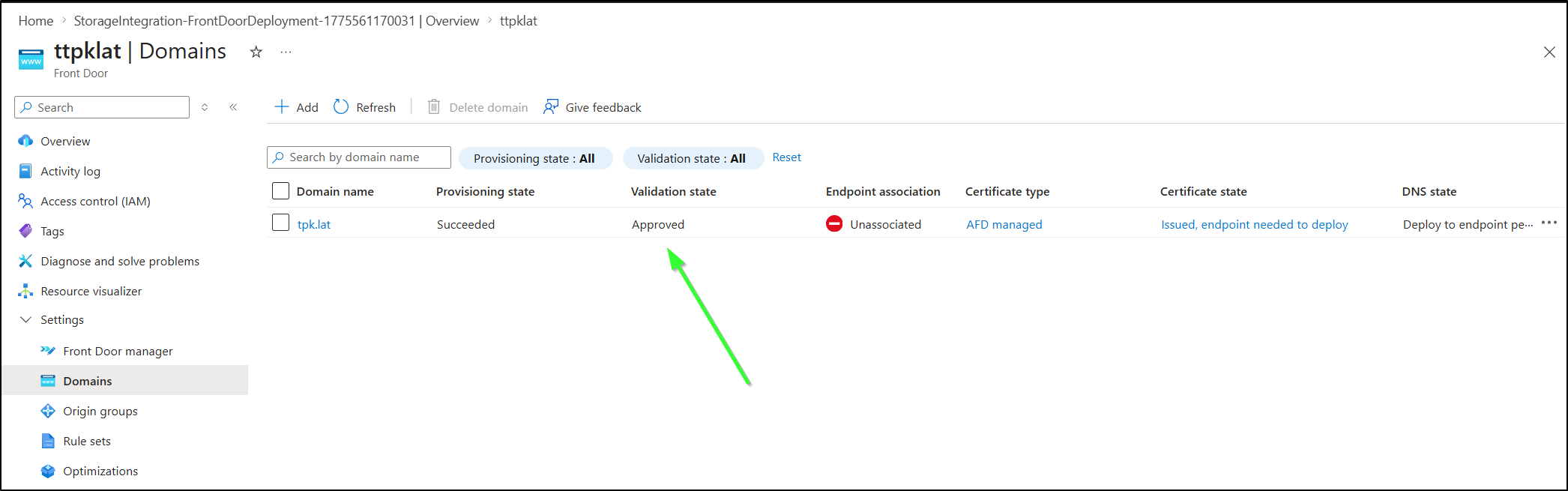This screenshot has width=1568, height=491.
Task: Expand sidebar menu groups with up-down arrows
Action: point(205,107)
